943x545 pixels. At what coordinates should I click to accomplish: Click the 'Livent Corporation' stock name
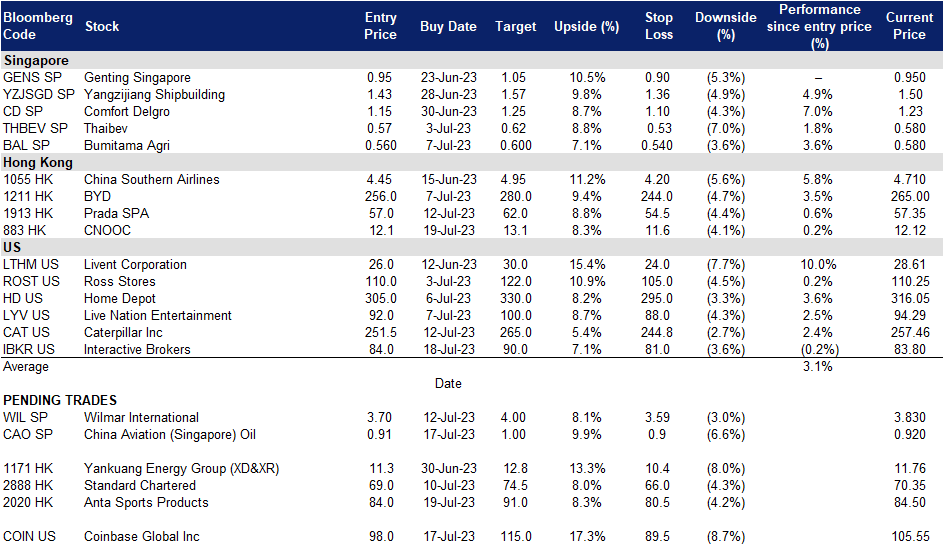(x=135, y=264)
